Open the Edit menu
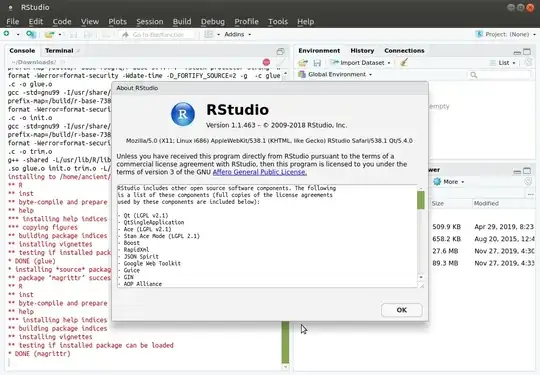The width and height of the screenshot is (540, 375). tap(35, 21)
